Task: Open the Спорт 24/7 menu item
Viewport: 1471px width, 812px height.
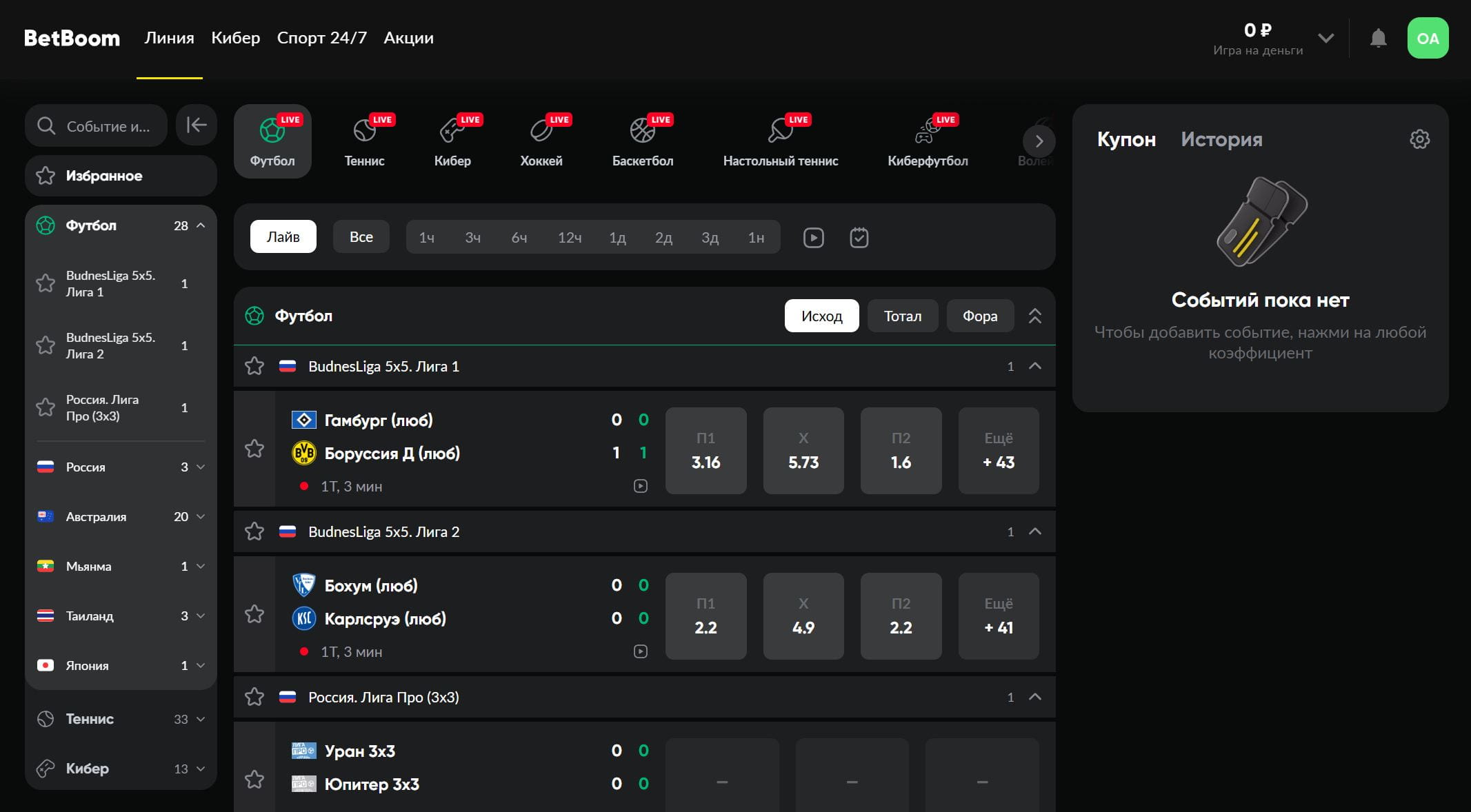Action: (x=322, y=38)
